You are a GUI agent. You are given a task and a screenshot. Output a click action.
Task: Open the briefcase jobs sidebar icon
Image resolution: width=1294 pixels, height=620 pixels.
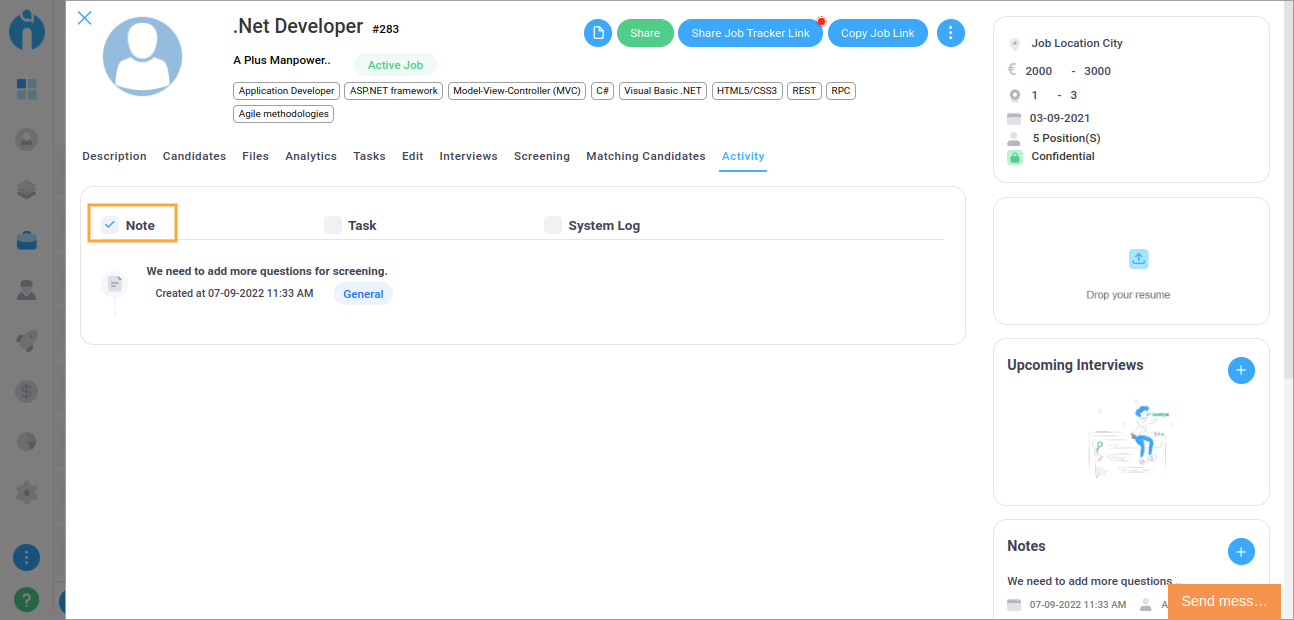27,240
